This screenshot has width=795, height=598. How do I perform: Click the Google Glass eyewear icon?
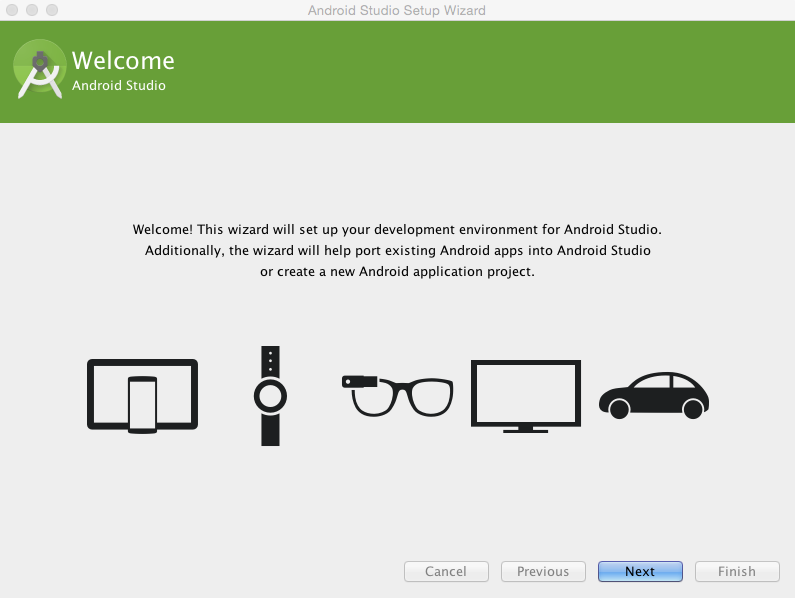coord(398,396)
